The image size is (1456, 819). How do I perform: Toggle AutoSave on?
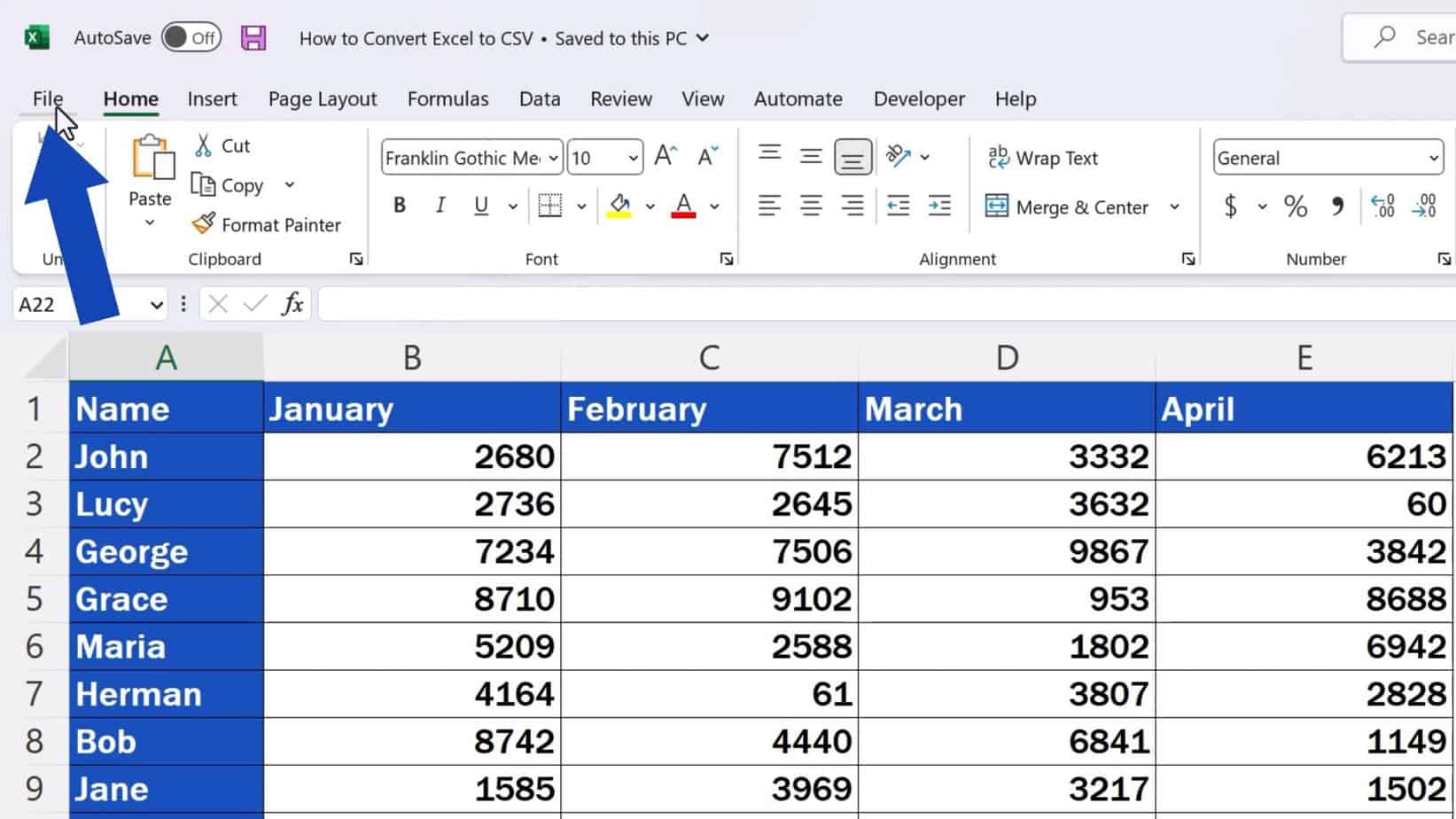(x=191, y=38)
